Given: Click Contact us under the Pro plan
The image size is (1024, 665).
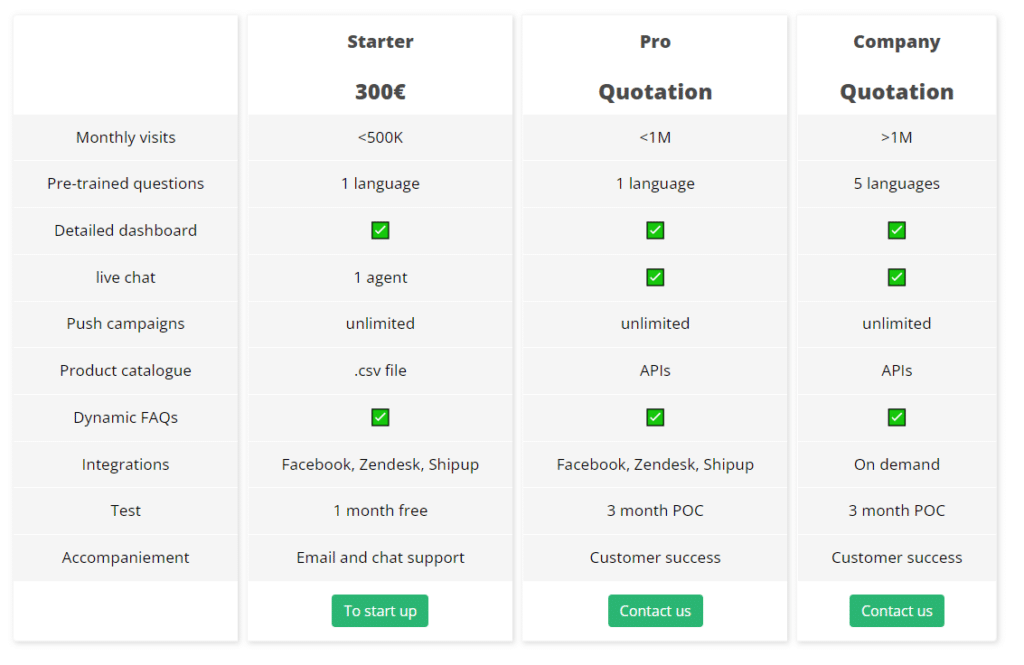Looking at the screenshot, I should click(655, 611).
